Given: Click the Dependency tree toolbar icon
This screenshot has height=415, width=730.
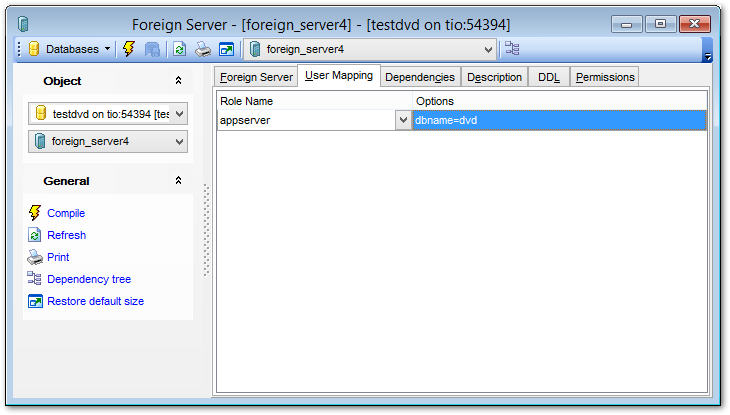Looking at the screenshot, I should point(512,48).
